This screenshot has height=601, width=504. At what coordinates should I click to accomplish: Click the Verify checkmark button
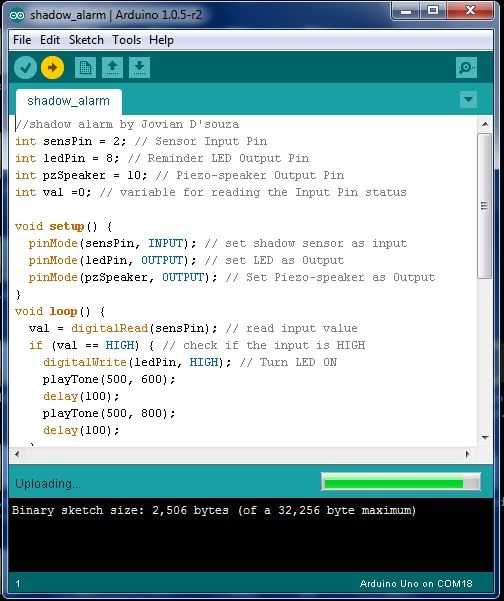click(x=25, y=68)
